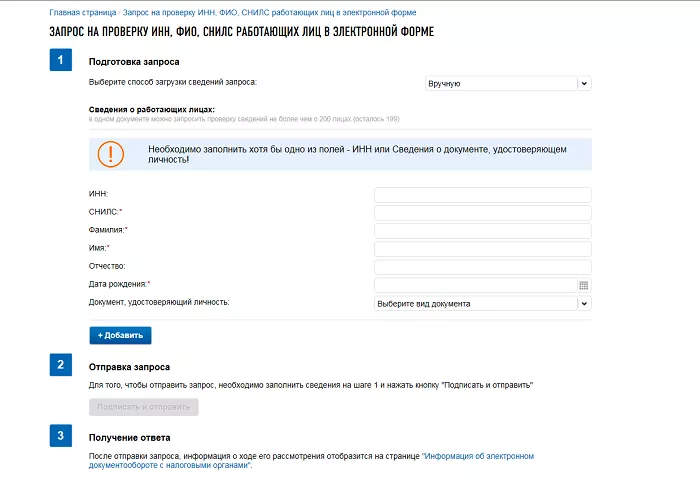Open the date of birth calendar picker
Image resolution: width=700 pixels, height=491 pixels.
(x=584, y=285)
